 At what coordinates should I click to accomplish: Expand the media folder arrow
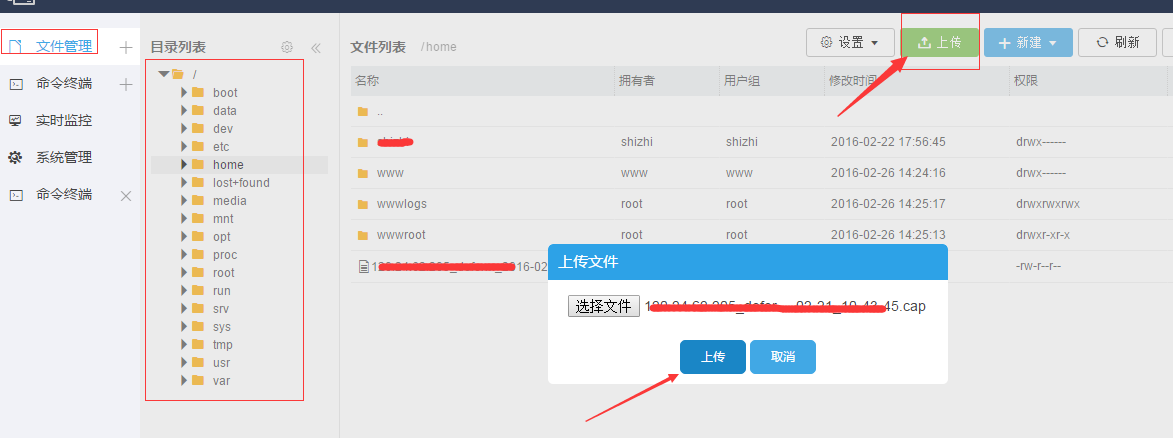point(184,200)
